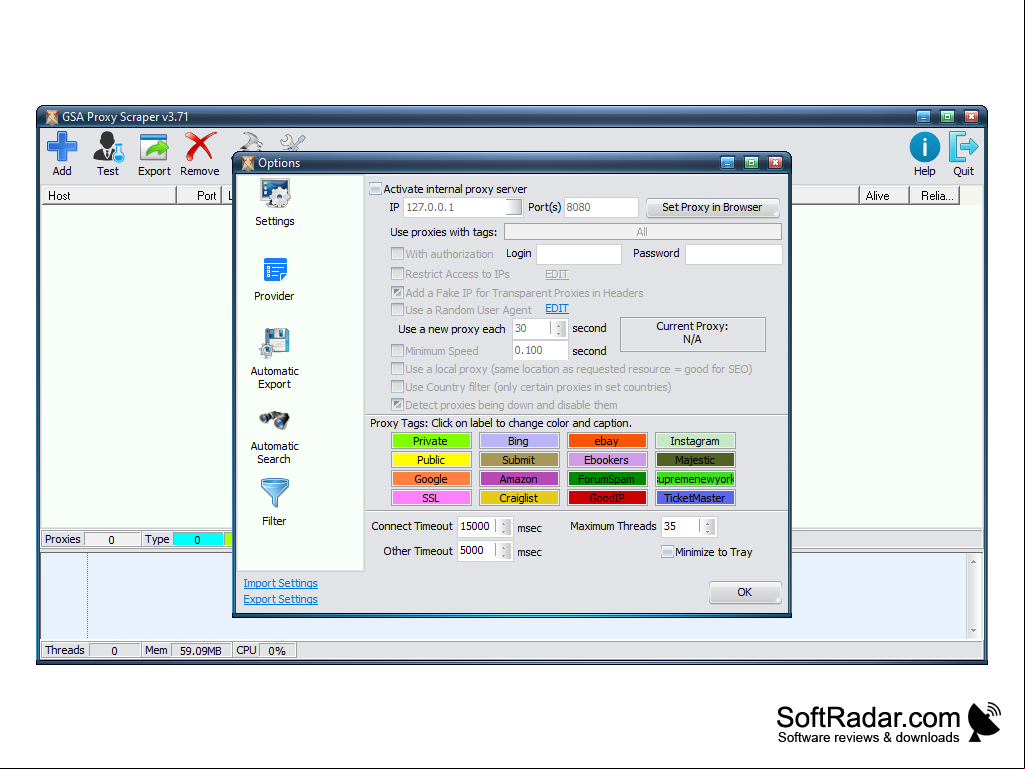Viewport: 1025px width, 769px height.
Task: Toggle Add a Fake IP checkbox
Action: (x=397, y=292)
